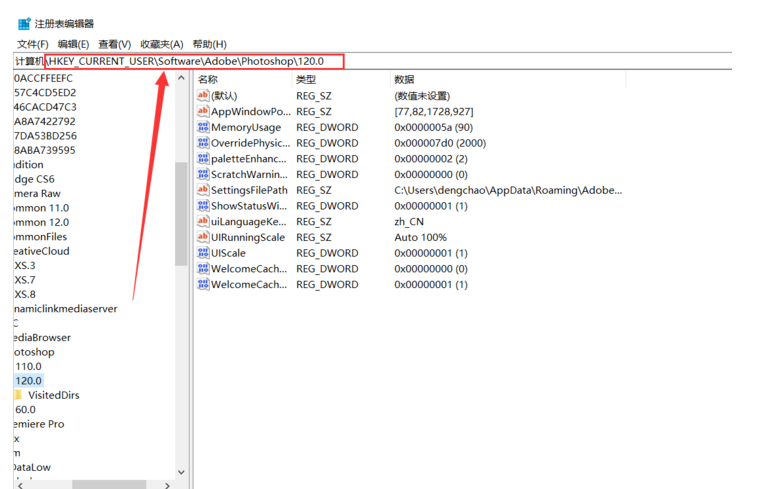Select the mera Raw tree key
Image resolution: width=758 pixels, height=489 pixels.
coord(37,194)
